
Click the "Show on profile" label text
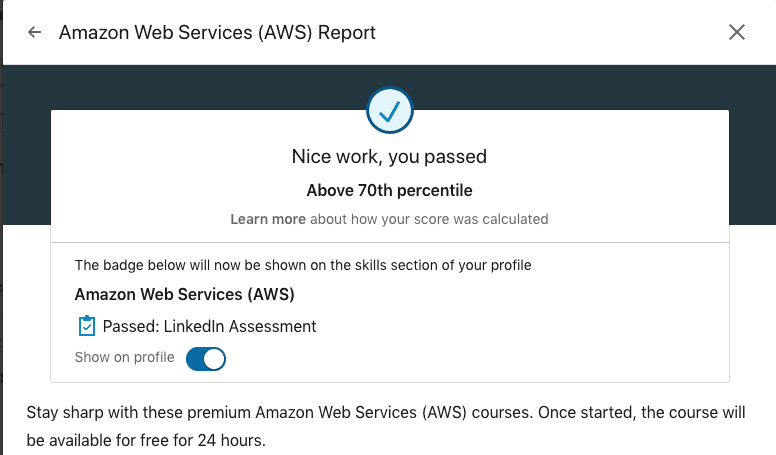(x=124, y=358)
